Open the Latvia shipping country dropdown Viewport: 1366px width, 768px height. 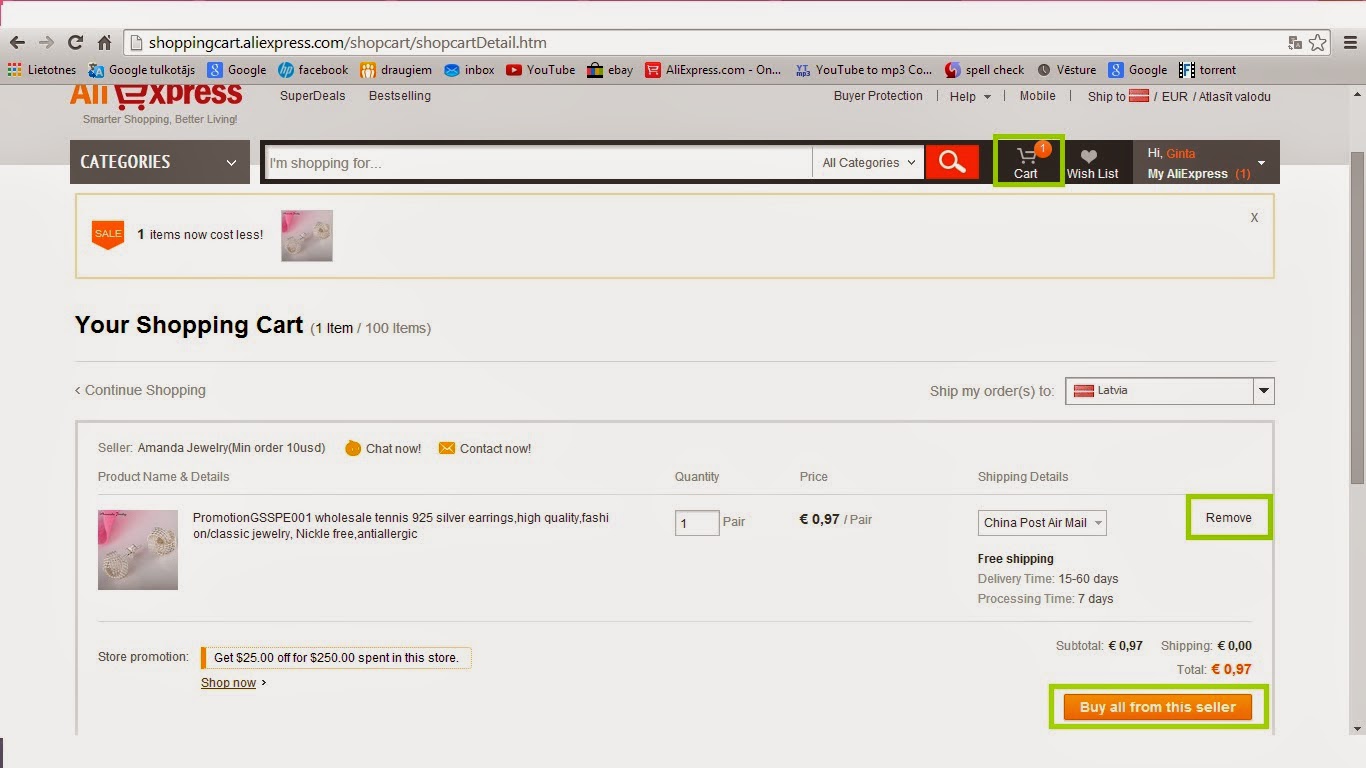click(1170, 391)
